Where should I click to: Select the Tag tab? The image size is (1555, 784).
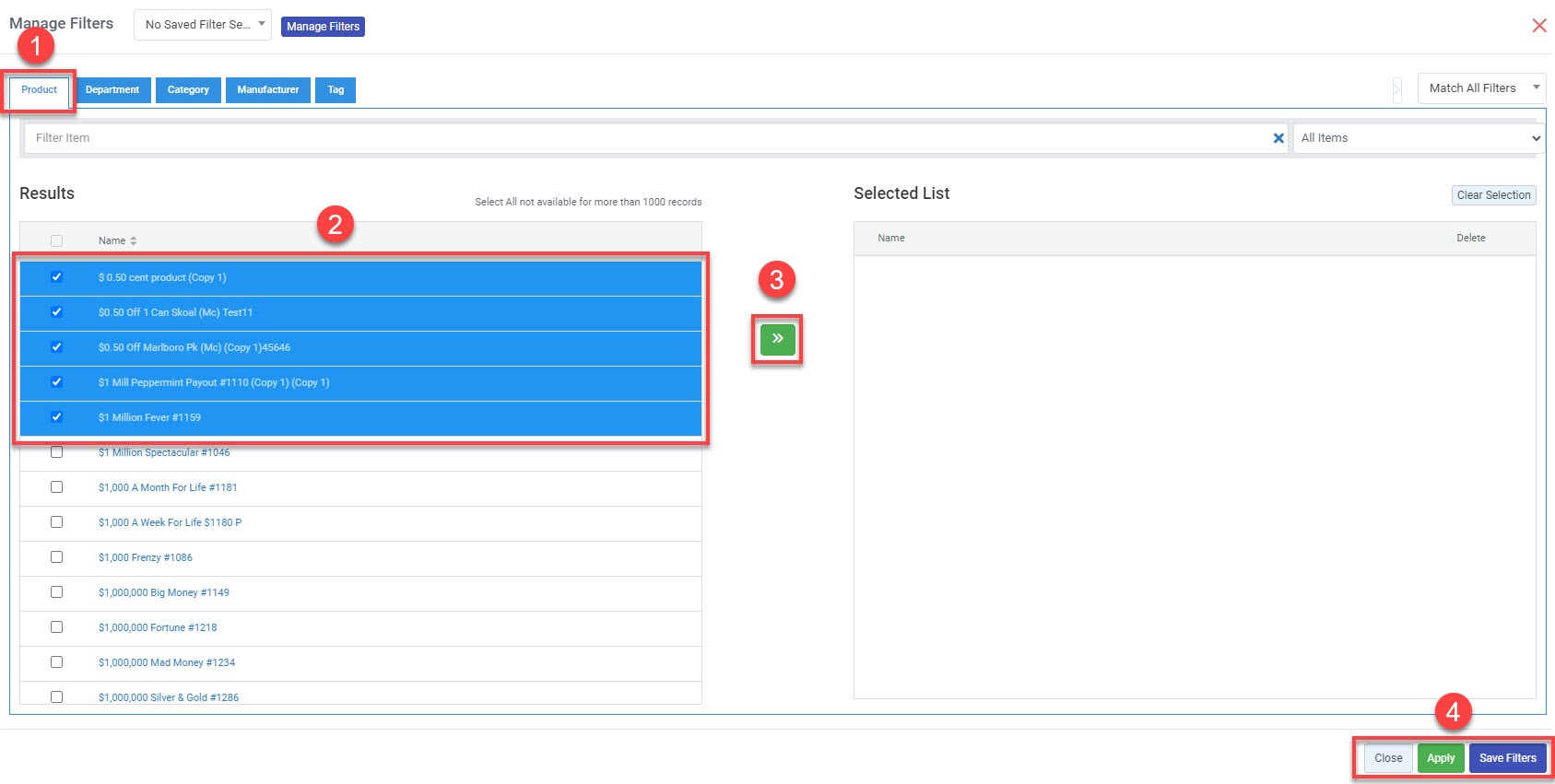point(336,90)
